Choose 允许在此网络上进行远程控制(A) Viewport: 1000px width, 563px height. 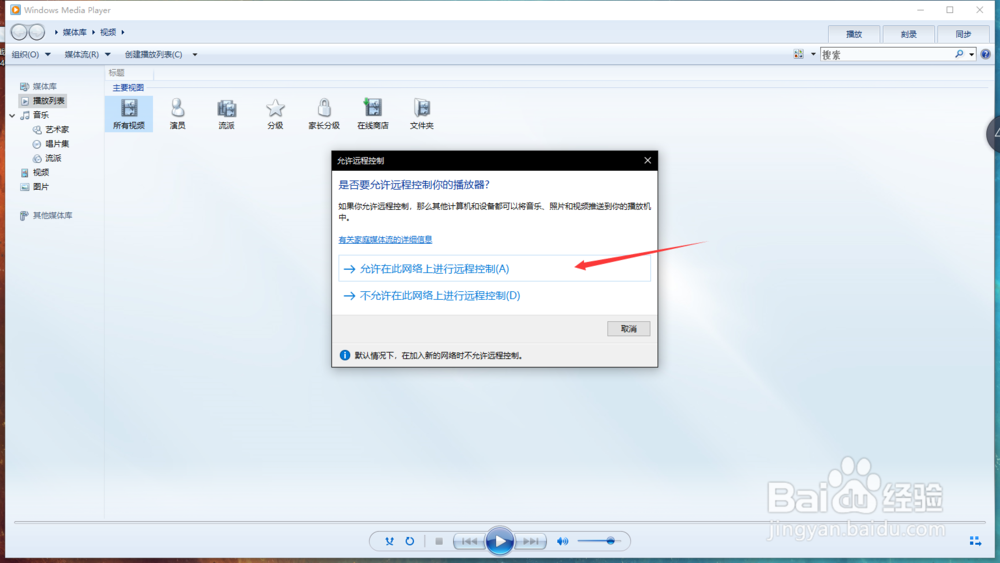pyautogui.click(x=494, y=268)
